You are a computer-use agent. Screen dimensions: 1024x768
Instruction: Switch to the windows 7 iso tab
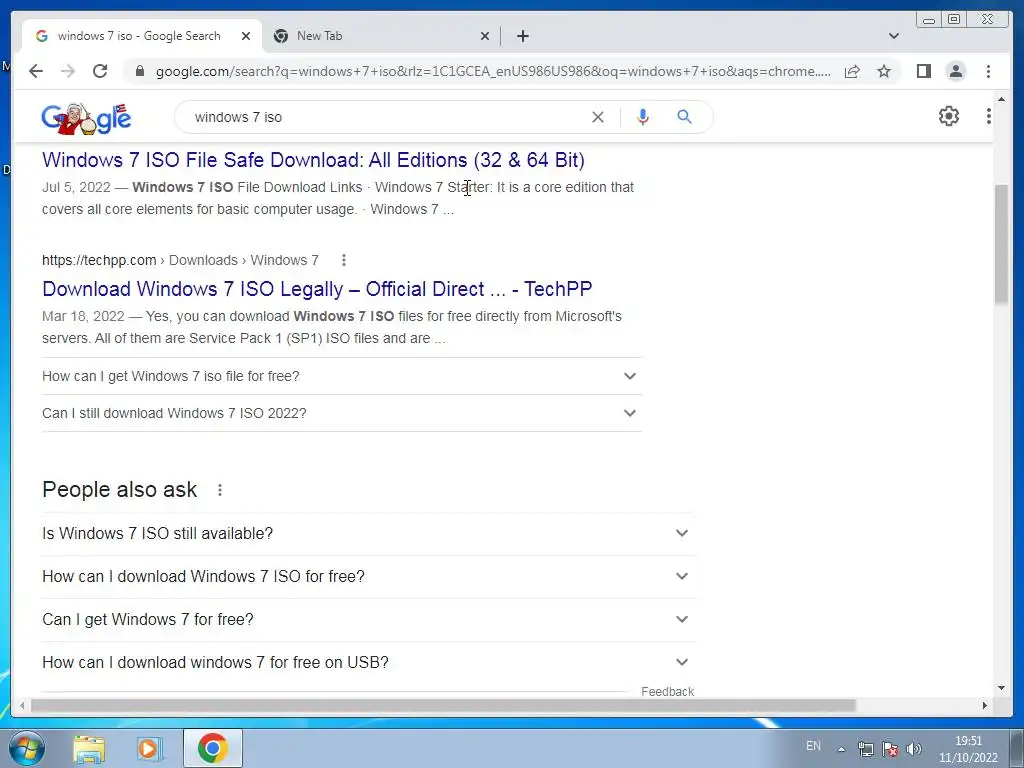138,36
